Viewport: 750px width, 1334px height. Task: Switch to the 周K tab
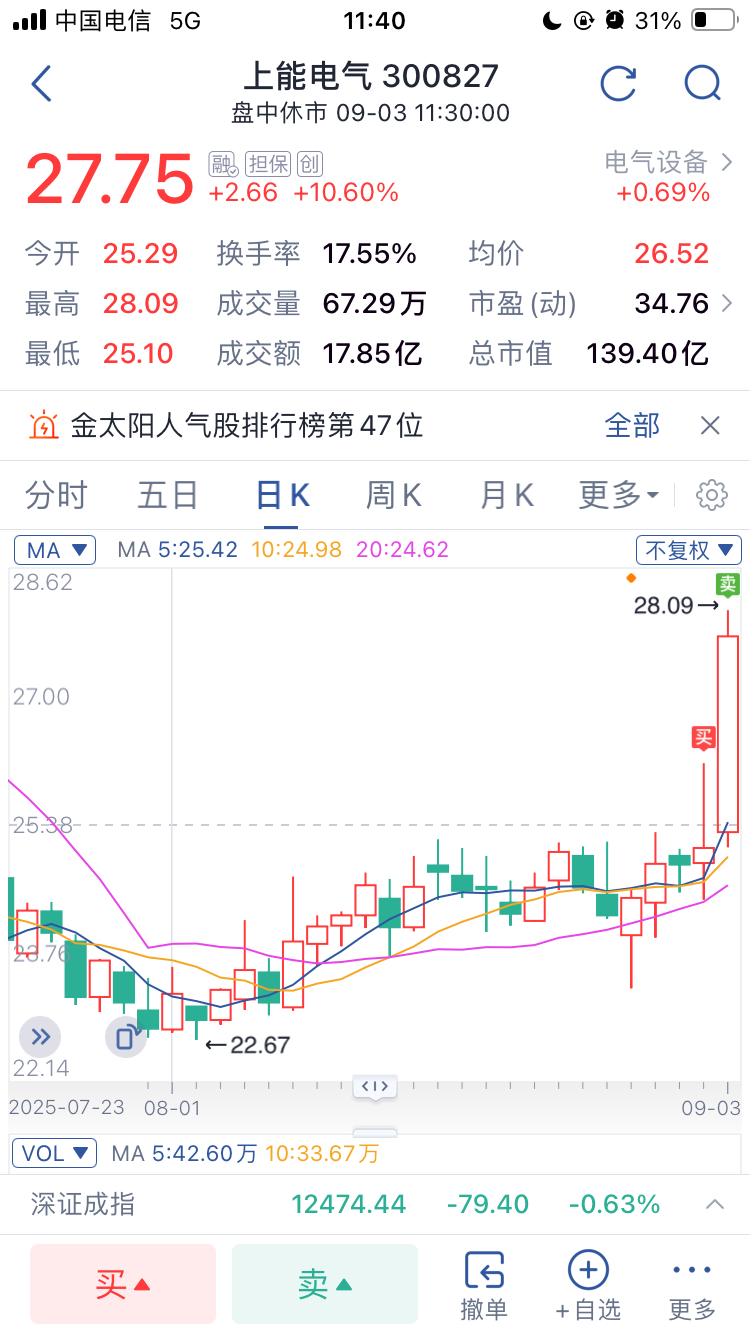click(393, 495)
